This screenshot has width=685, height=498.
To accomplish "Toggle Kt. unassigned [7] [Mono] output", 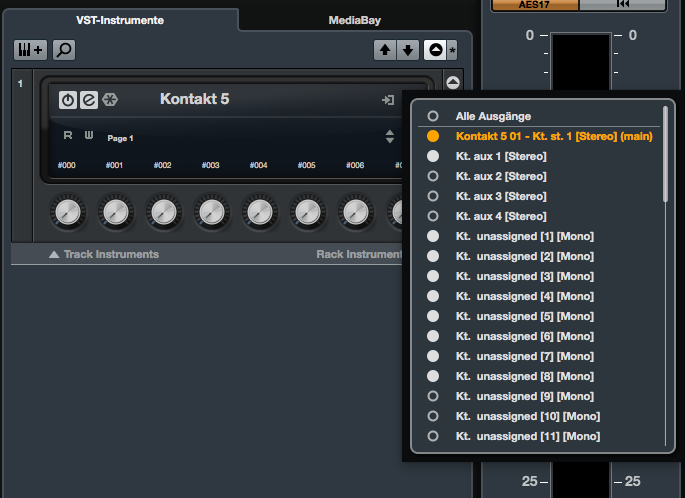I will pyautogui.click(x=540, y=356).
